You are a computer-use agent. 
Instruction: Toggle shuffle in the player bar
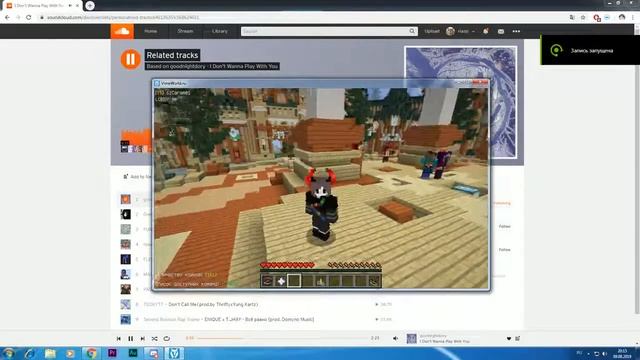point(155,338)
